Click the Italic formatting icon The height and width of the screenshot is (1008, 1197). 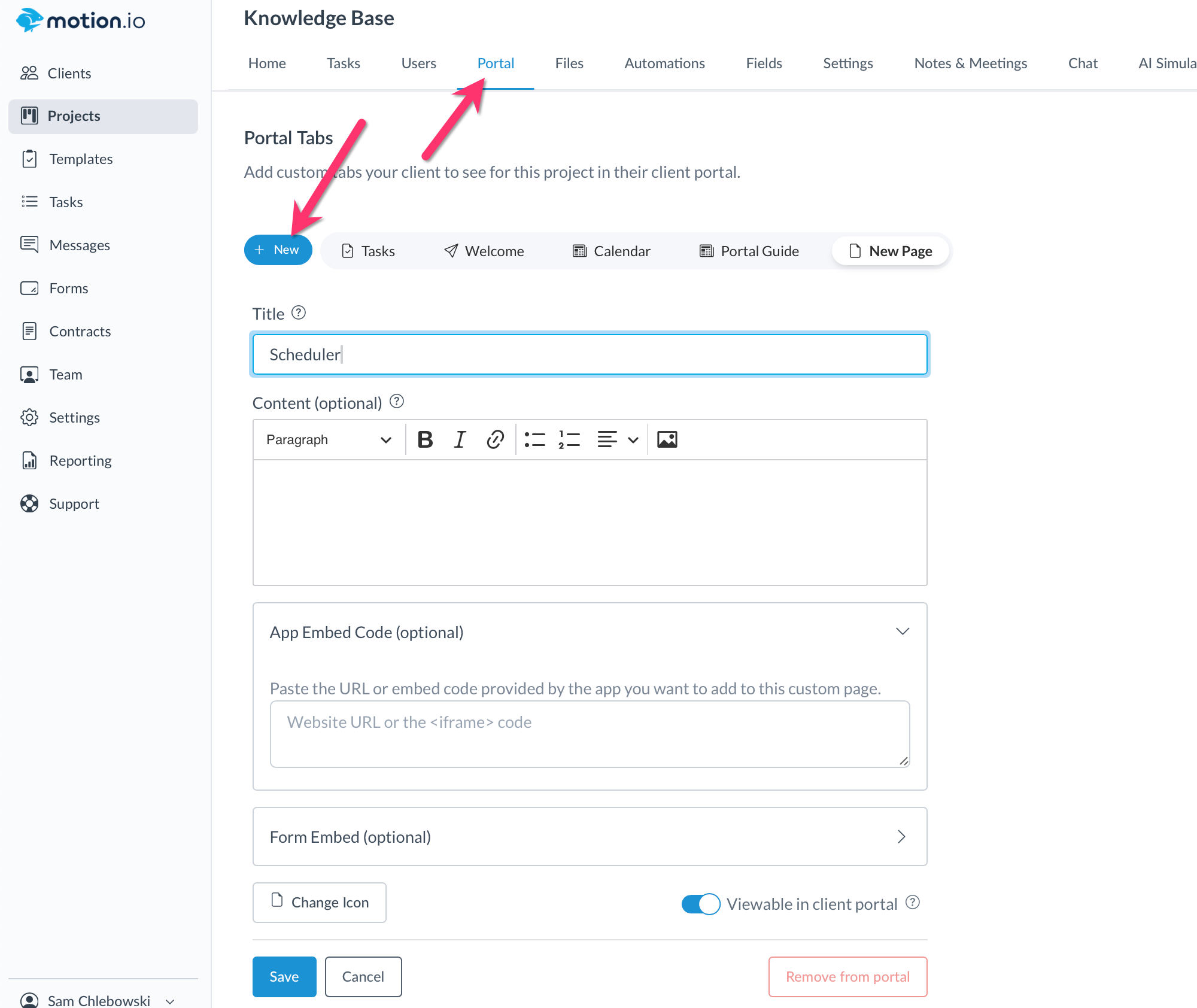click(x=460, y=440)
